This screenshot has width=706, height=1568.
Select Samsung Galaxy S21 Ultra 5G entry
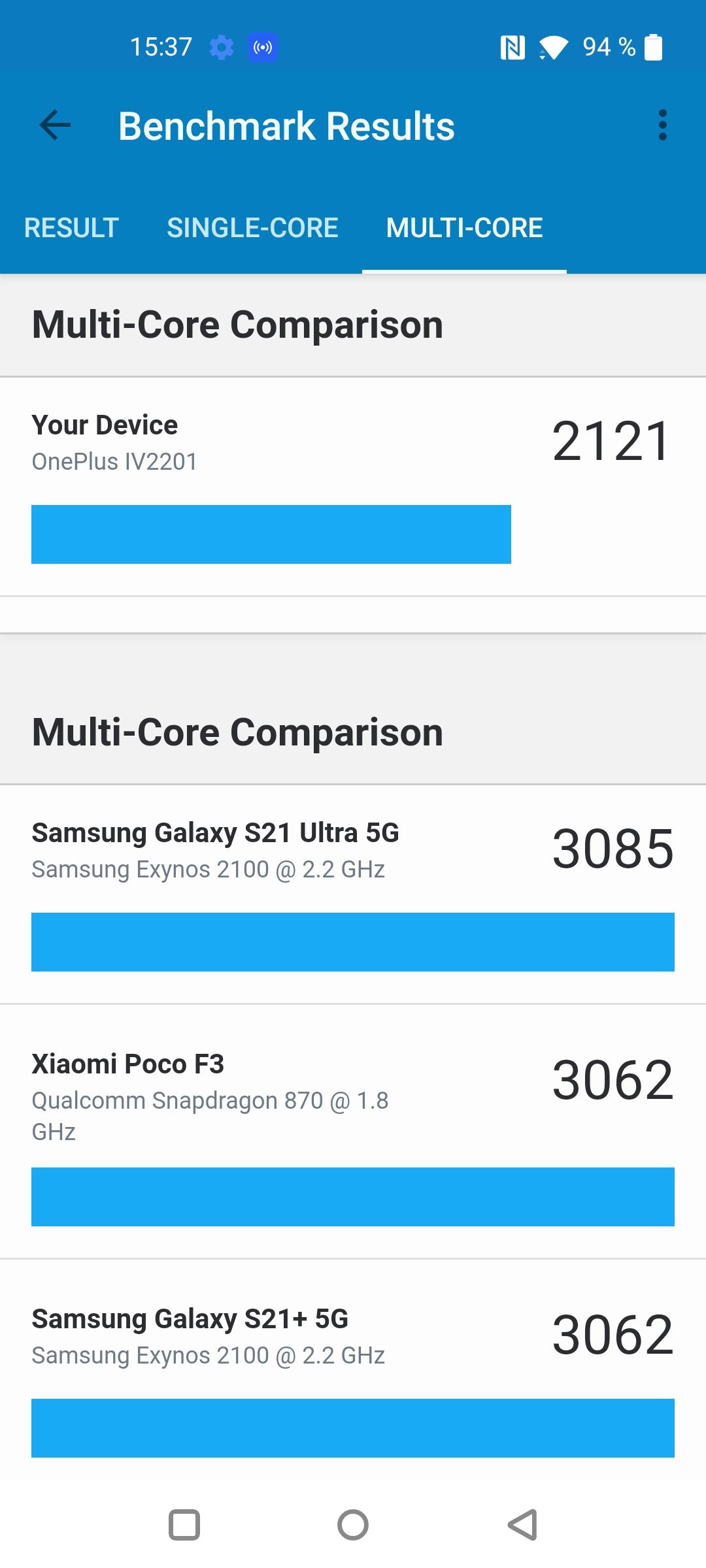(x=353, y=894)
